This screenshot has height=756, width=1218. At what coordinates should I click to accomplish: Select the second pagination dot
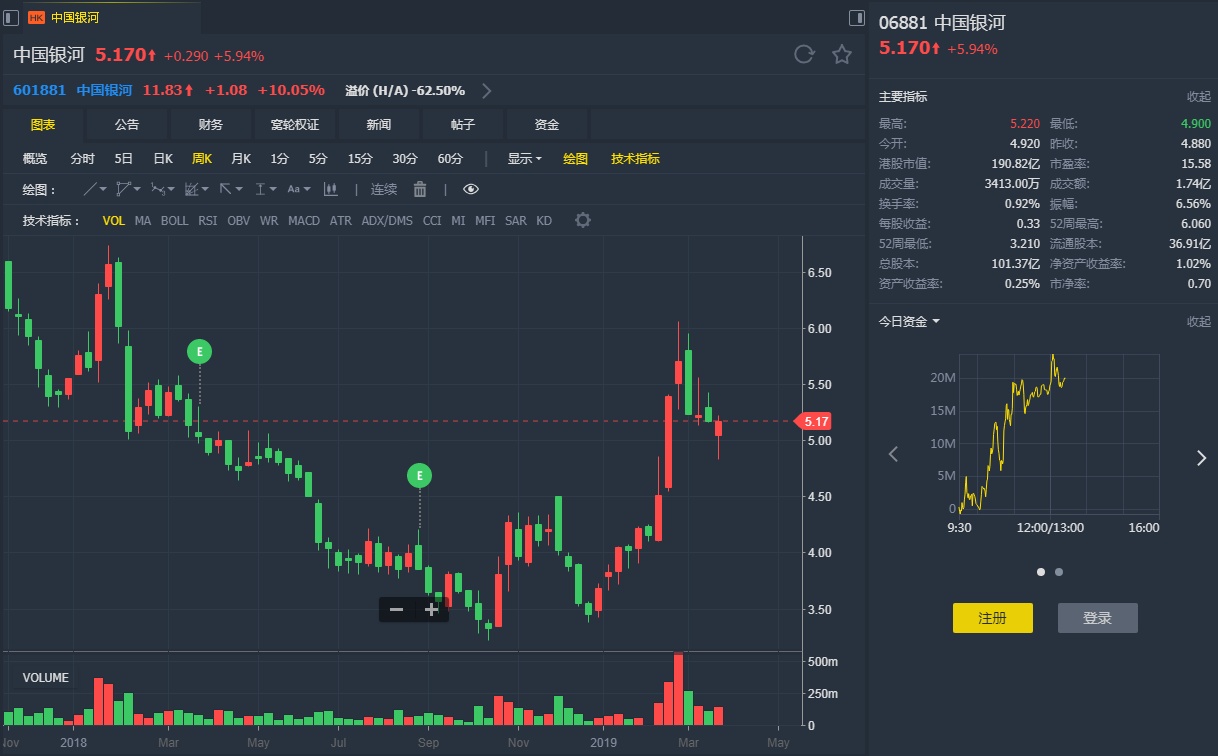[1059, 572]
